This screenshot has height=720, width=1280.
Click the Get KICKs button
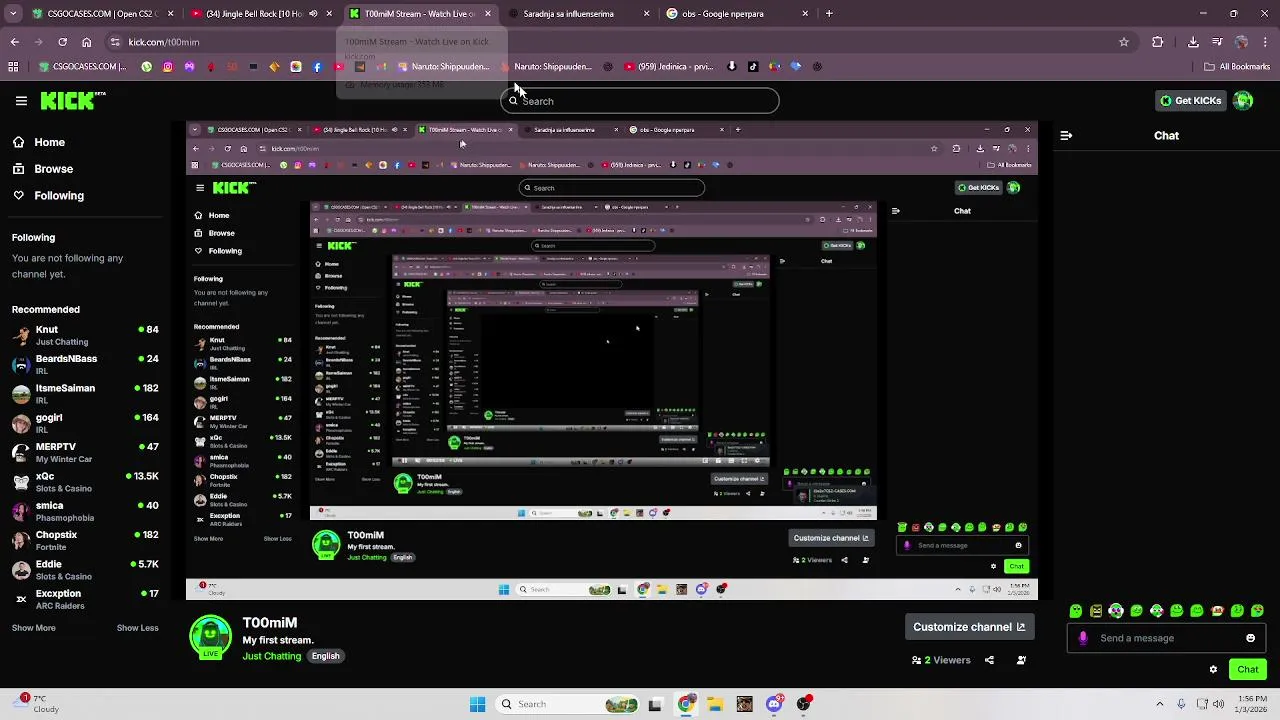pos(1190,101)
